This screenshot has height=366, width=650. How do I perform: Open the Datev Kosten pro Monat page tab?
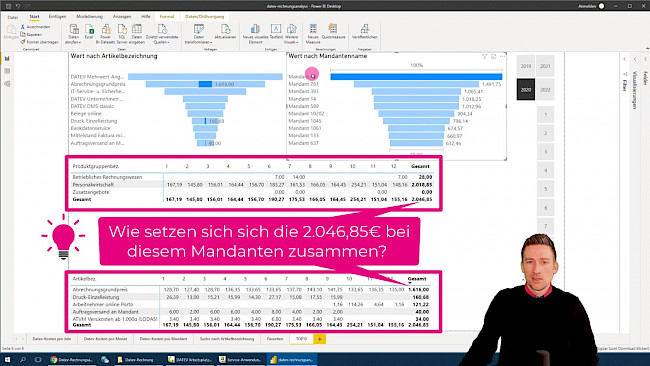[105, 339]
